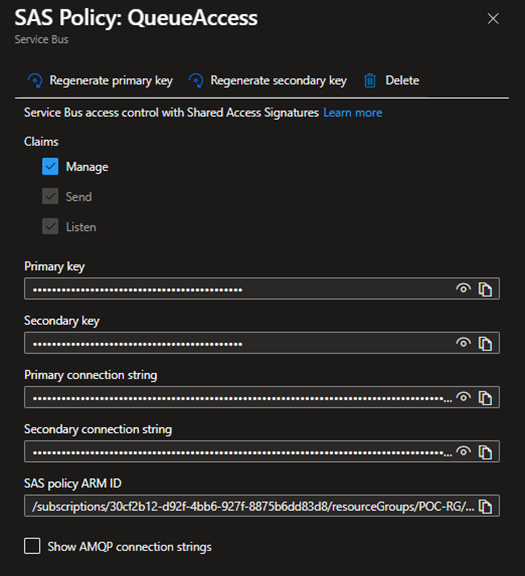Image resolution: width=525 pixels, height=576 pixels.
Task: Copy the Primary connection string
Action: [485, 397]
